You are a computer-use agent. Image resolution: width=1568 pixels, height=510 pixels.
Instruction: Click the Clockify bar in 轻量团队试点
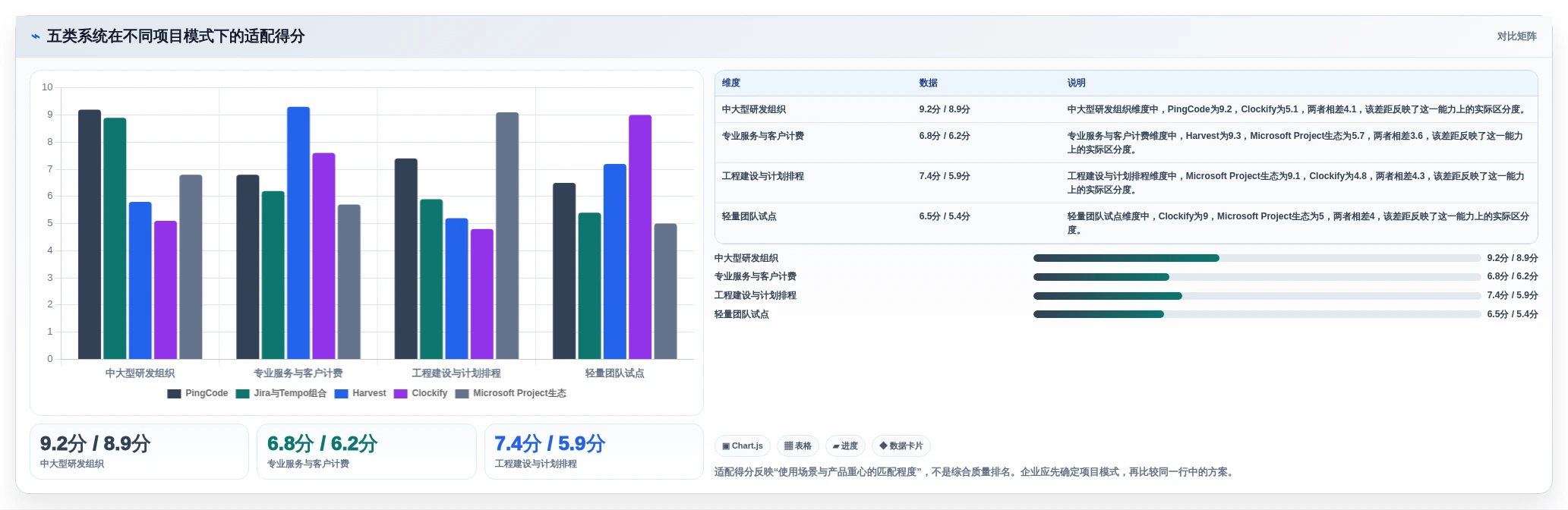pos(640,237)
